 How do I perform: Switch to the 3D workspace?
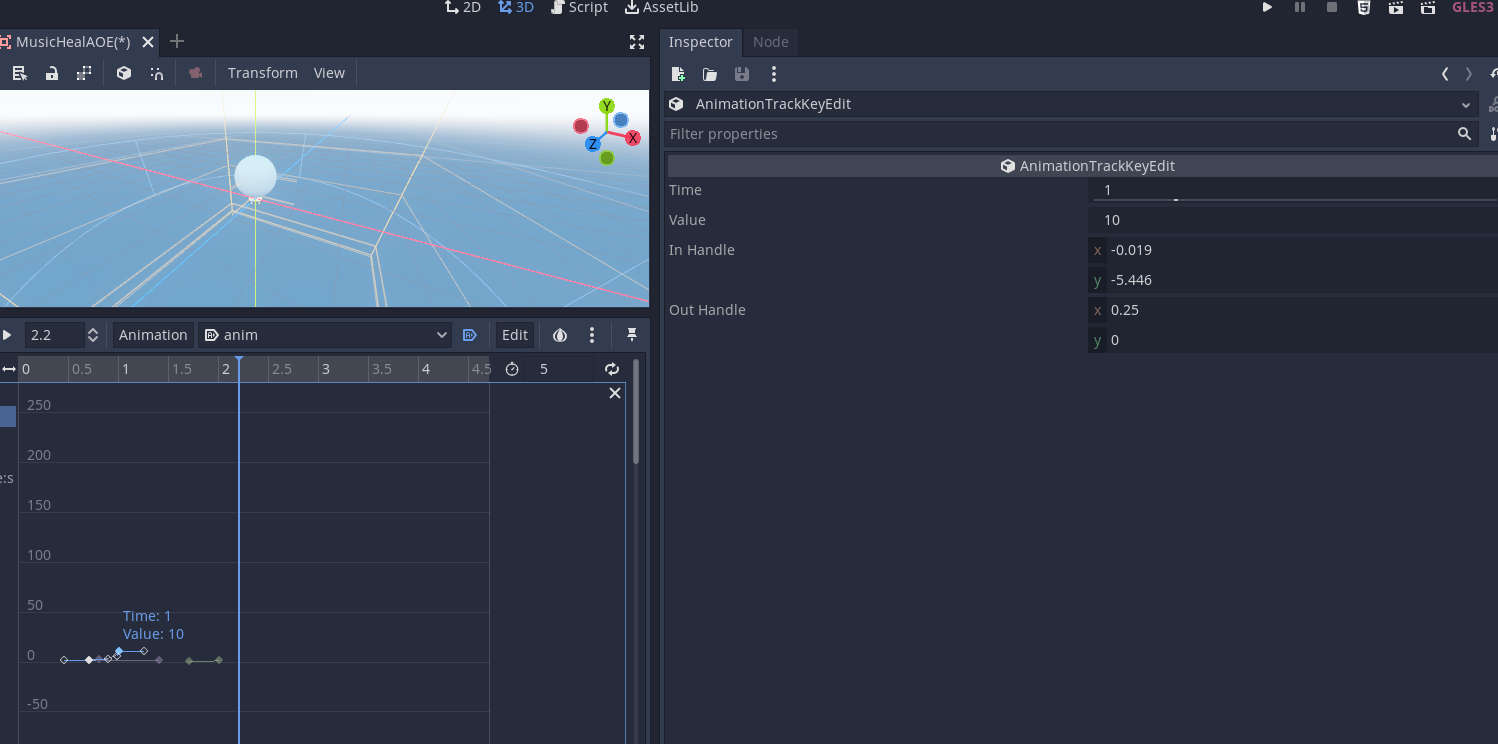click(x=516, y=7)
